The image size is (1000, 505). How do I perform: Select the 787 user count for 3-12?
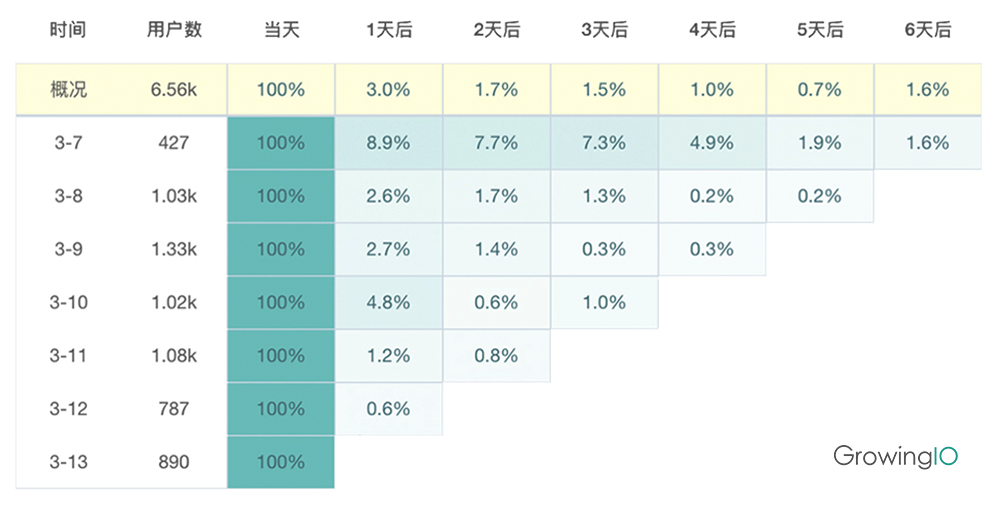pyautogui.click(x=174, y=408)
